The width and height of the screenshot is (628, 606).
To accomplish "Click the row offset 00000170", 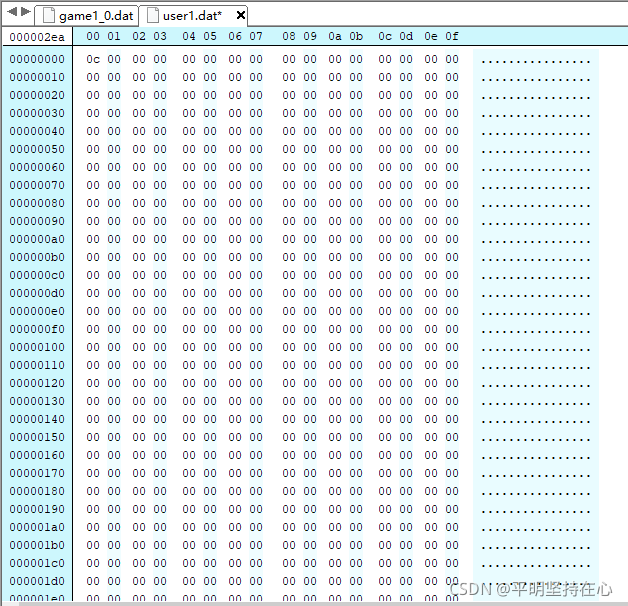I will pos(37,473).
